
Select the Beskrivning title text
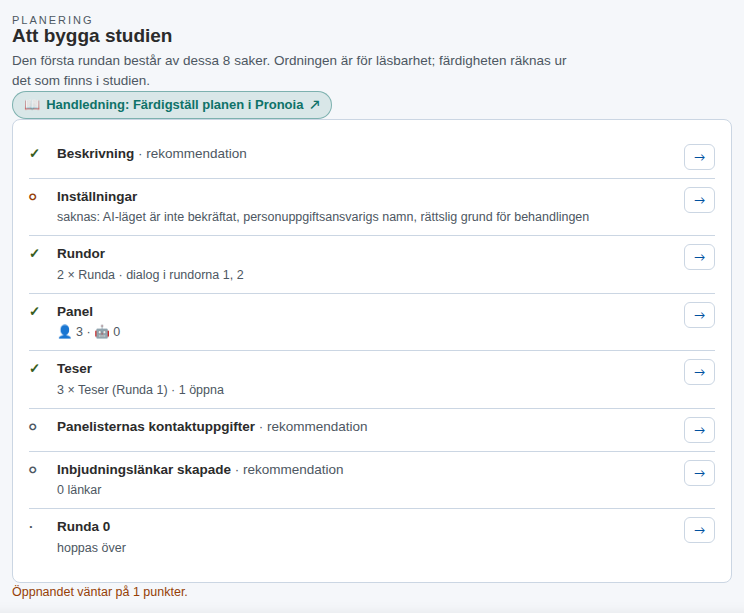(95, 154)
